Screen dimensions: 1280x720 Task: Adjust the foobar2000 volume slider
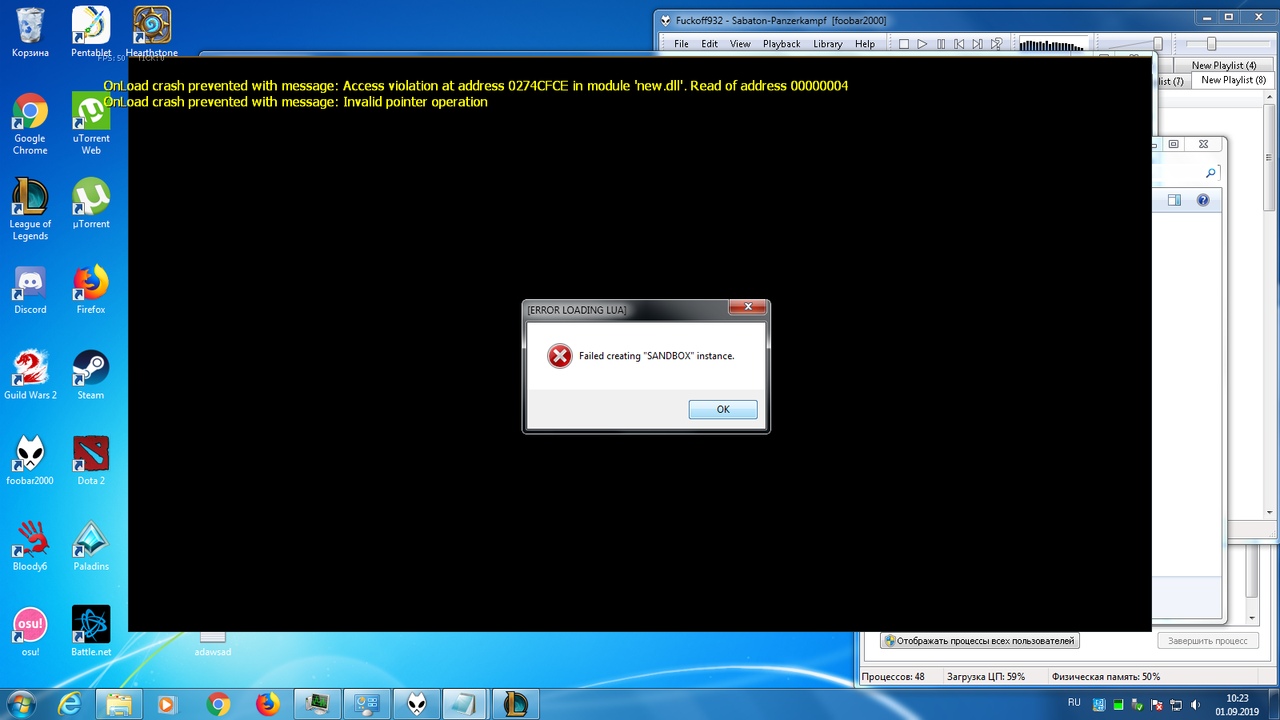pyautogui.click(x=1157, y=44)
